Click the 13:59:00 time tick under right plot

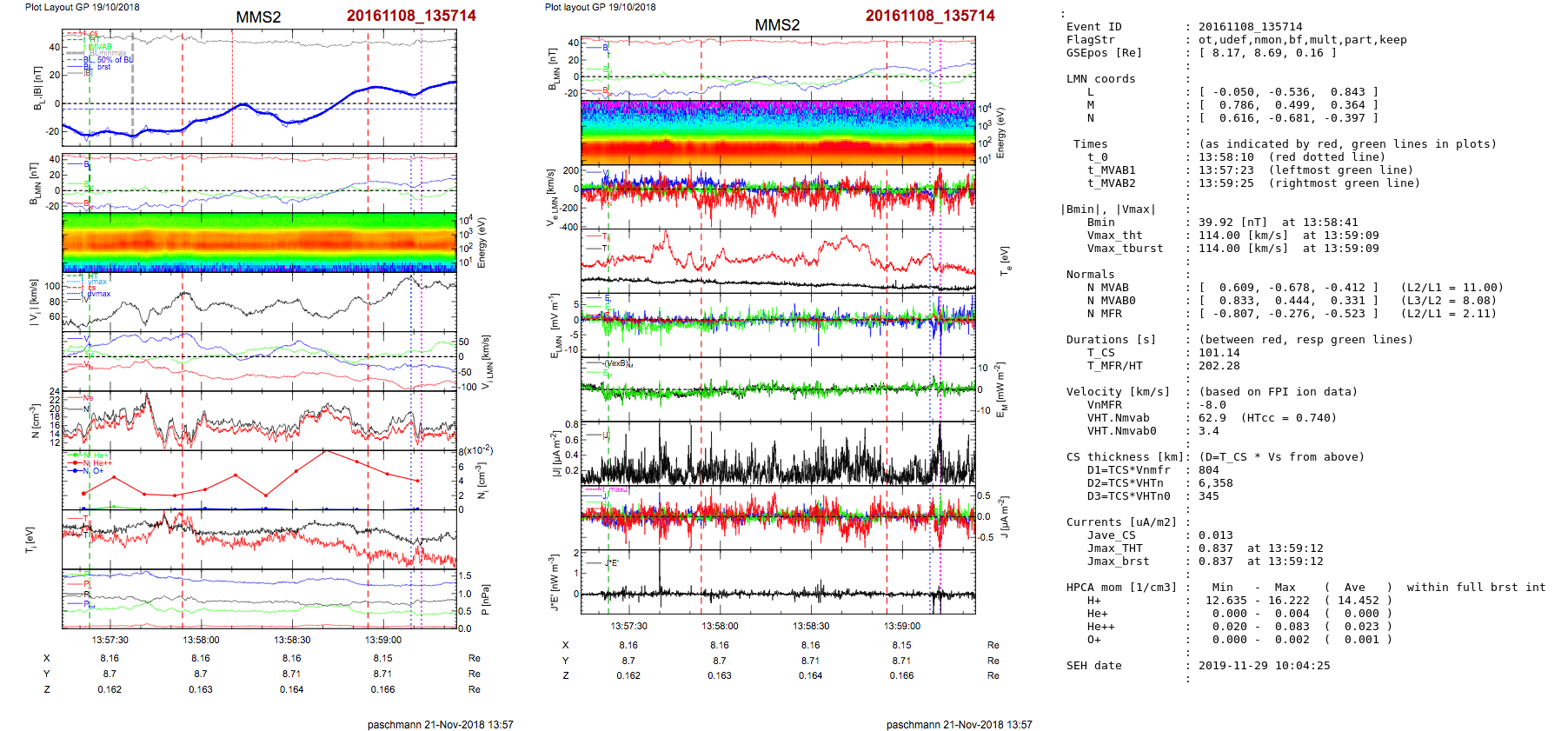902,626
